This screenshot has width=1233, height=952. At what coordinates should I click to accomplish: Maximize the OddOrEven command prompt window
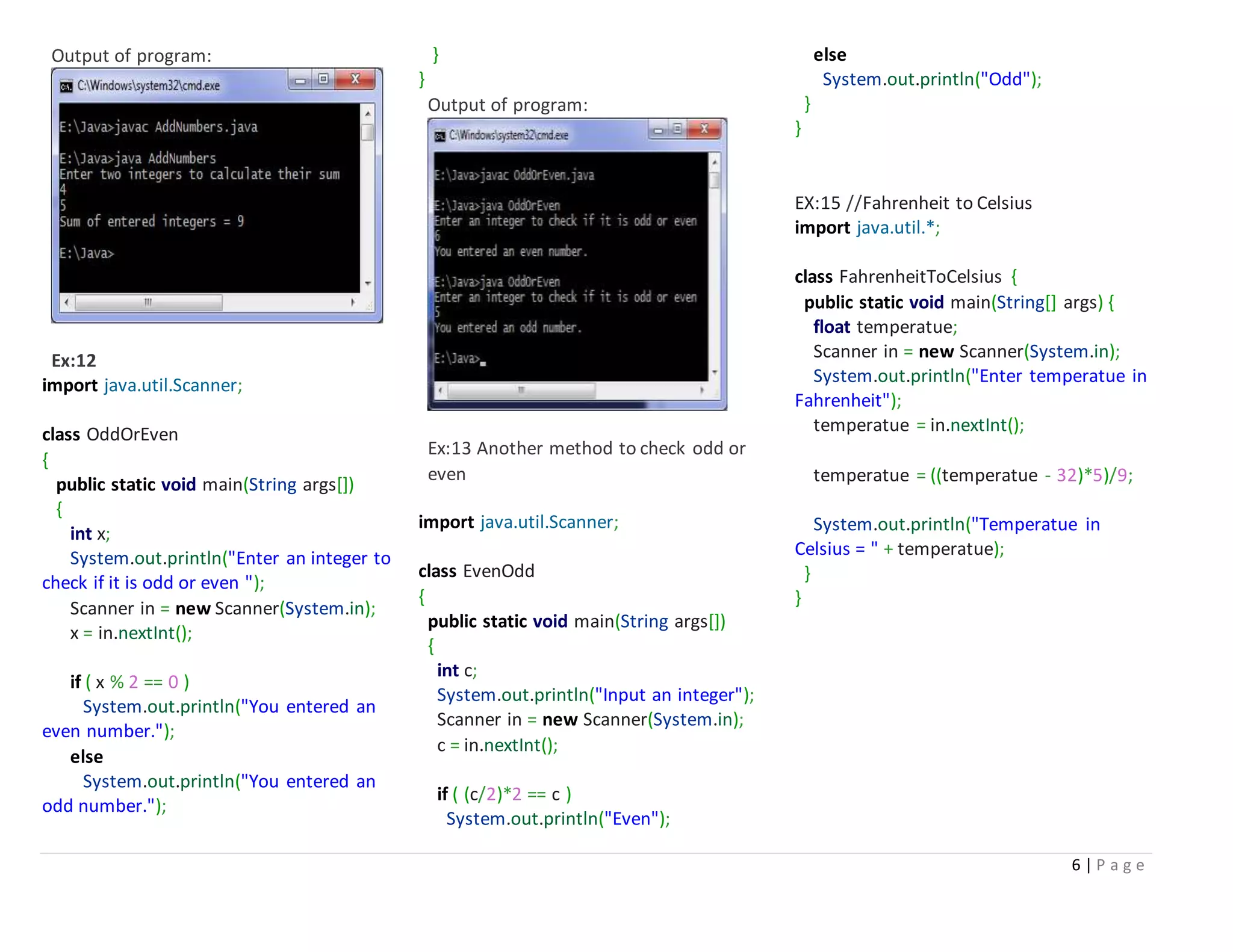(x=678, y=129)
